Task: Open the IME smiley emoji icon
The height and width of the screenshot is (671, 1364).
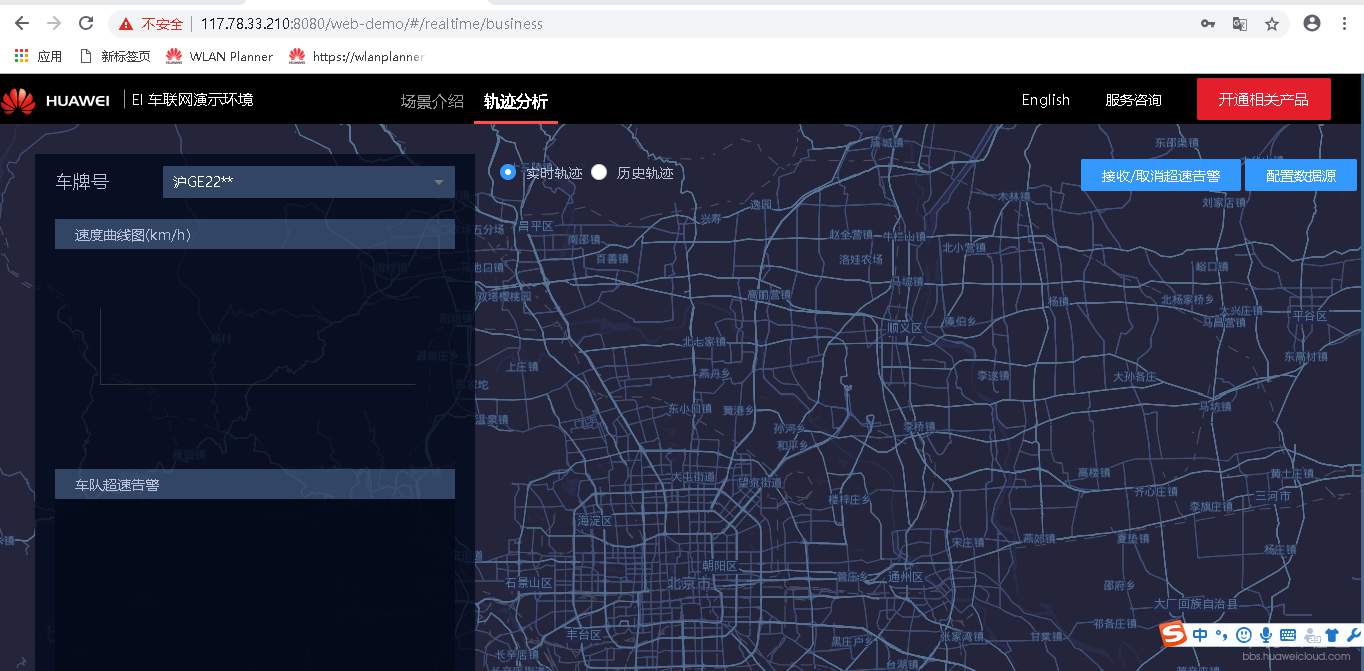Action: [1243, 635]
